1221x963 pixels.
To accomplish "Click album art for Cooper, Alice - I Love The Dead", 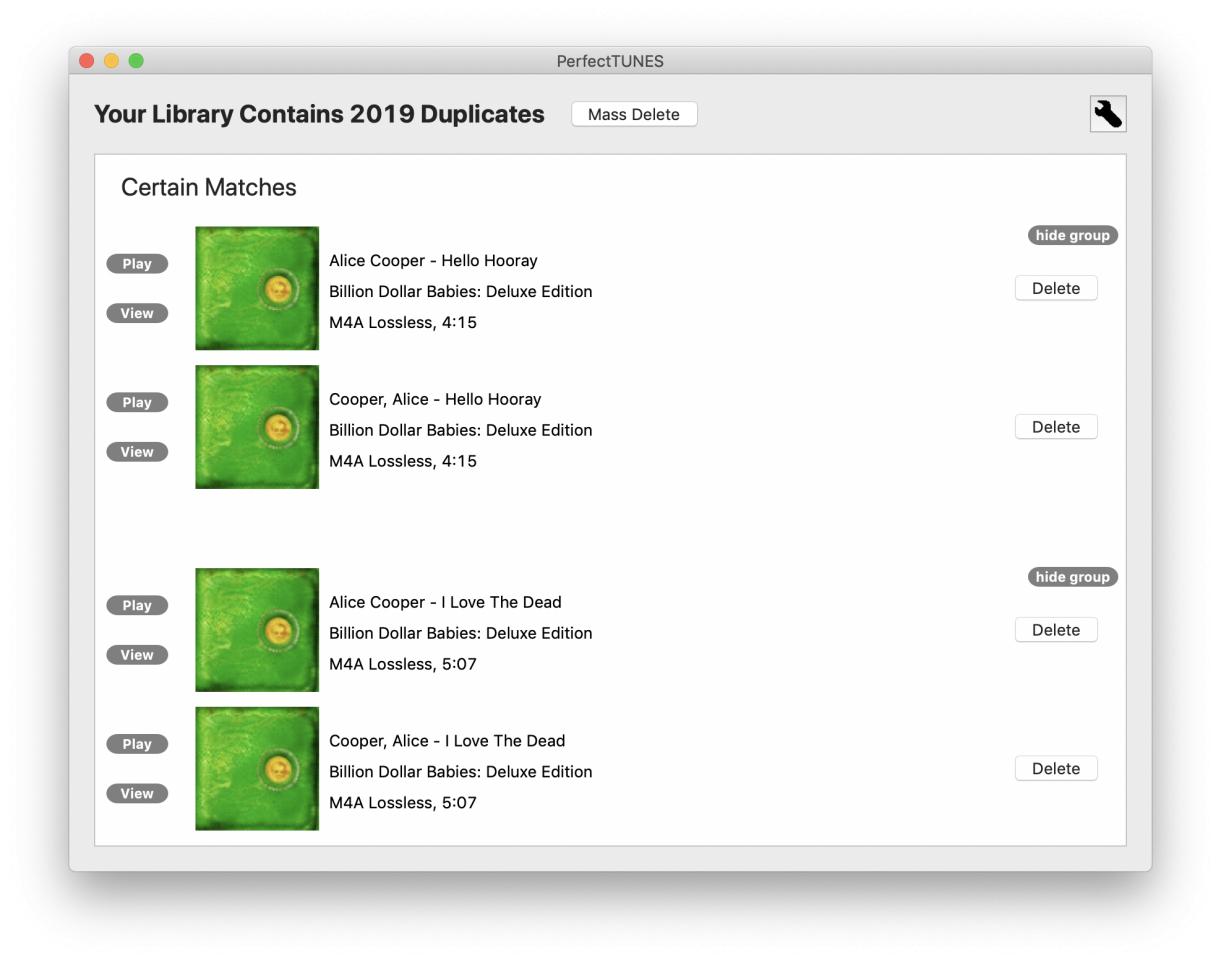I will click(257, 768).
